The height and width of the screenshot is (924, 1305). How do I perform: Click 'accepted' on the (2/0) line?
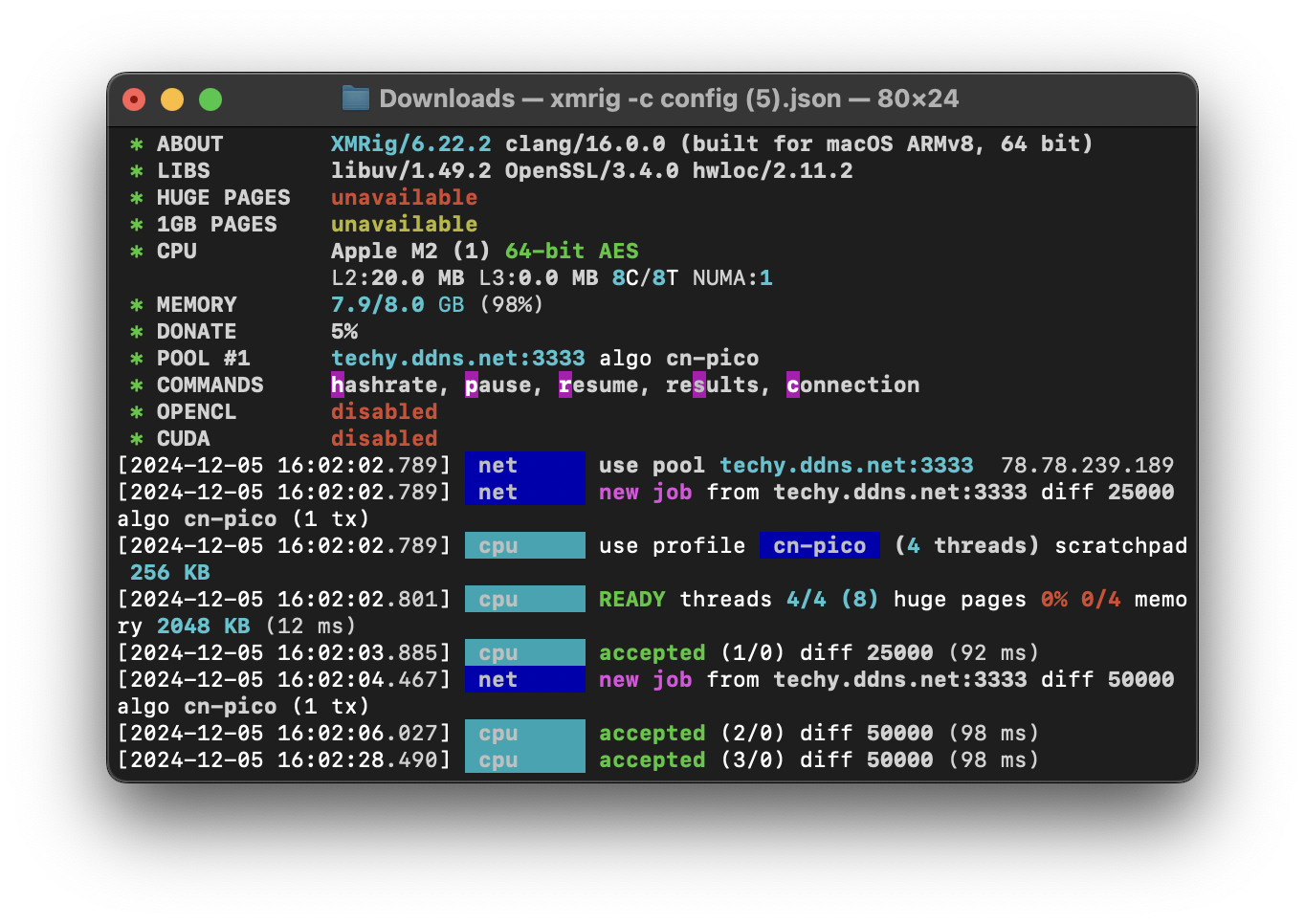[x=652, y=733]
